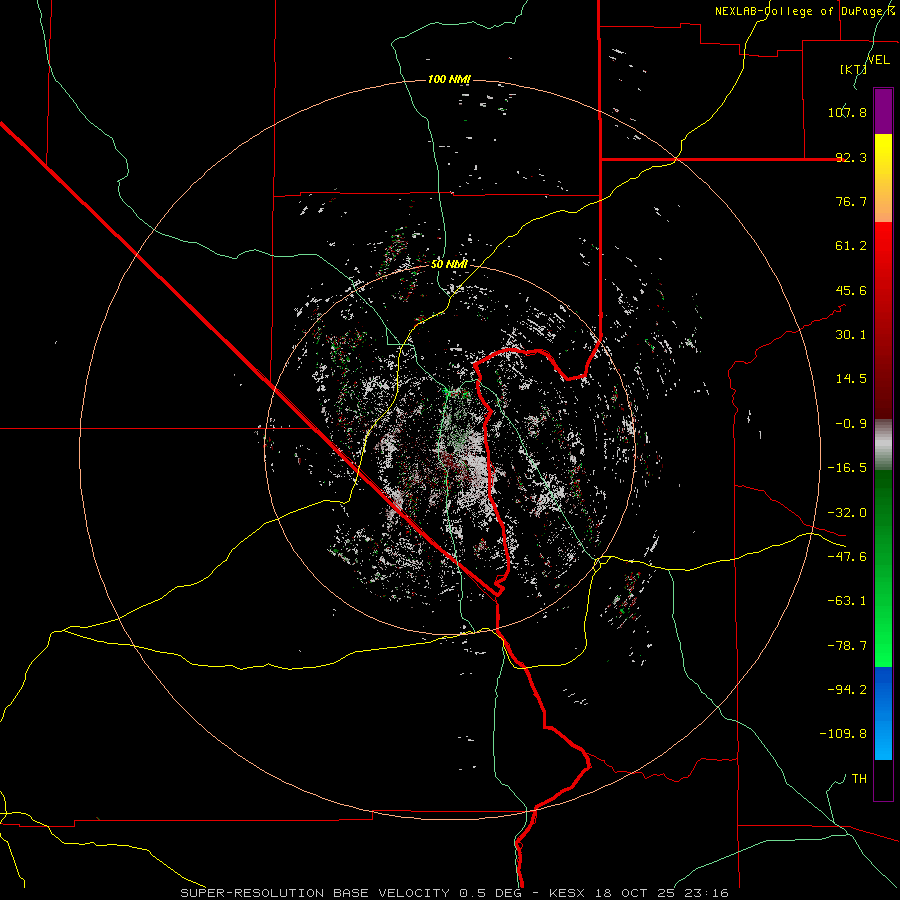
Task: Click the 92.3 value on the velocity scale
Action: [x=851, y=157]
